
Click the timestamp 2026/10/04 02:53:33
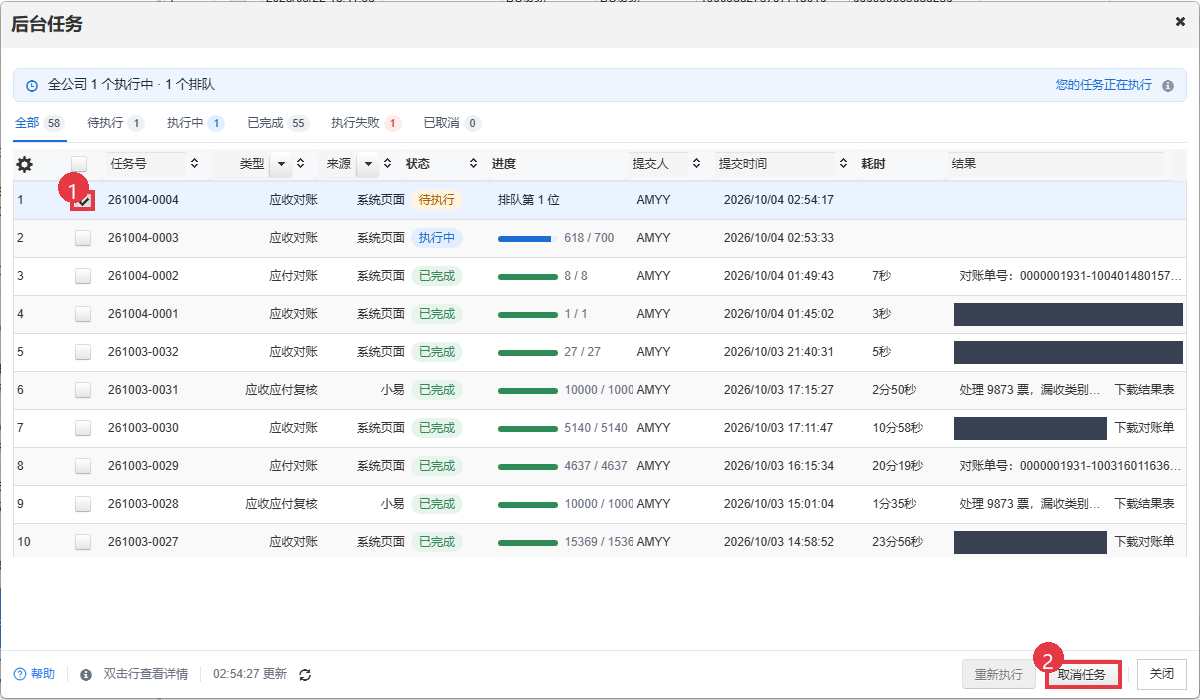(779, 238)
